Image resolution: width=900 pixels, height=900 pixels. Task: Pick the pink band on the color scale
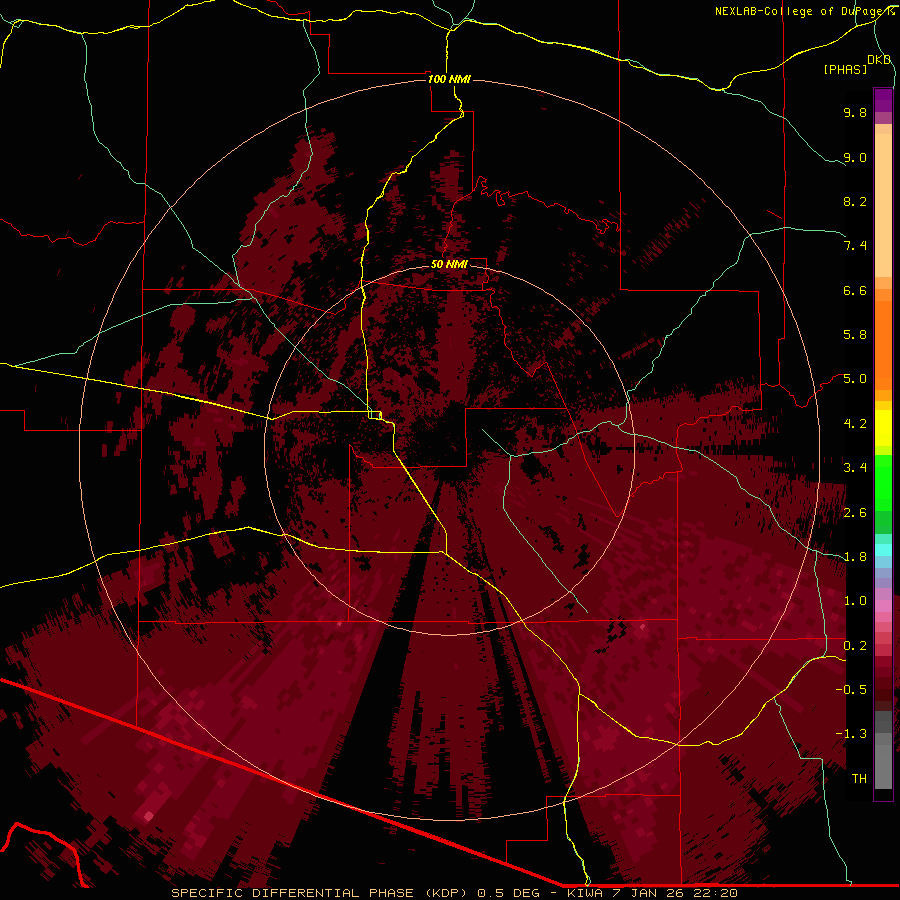pos(883,606)
